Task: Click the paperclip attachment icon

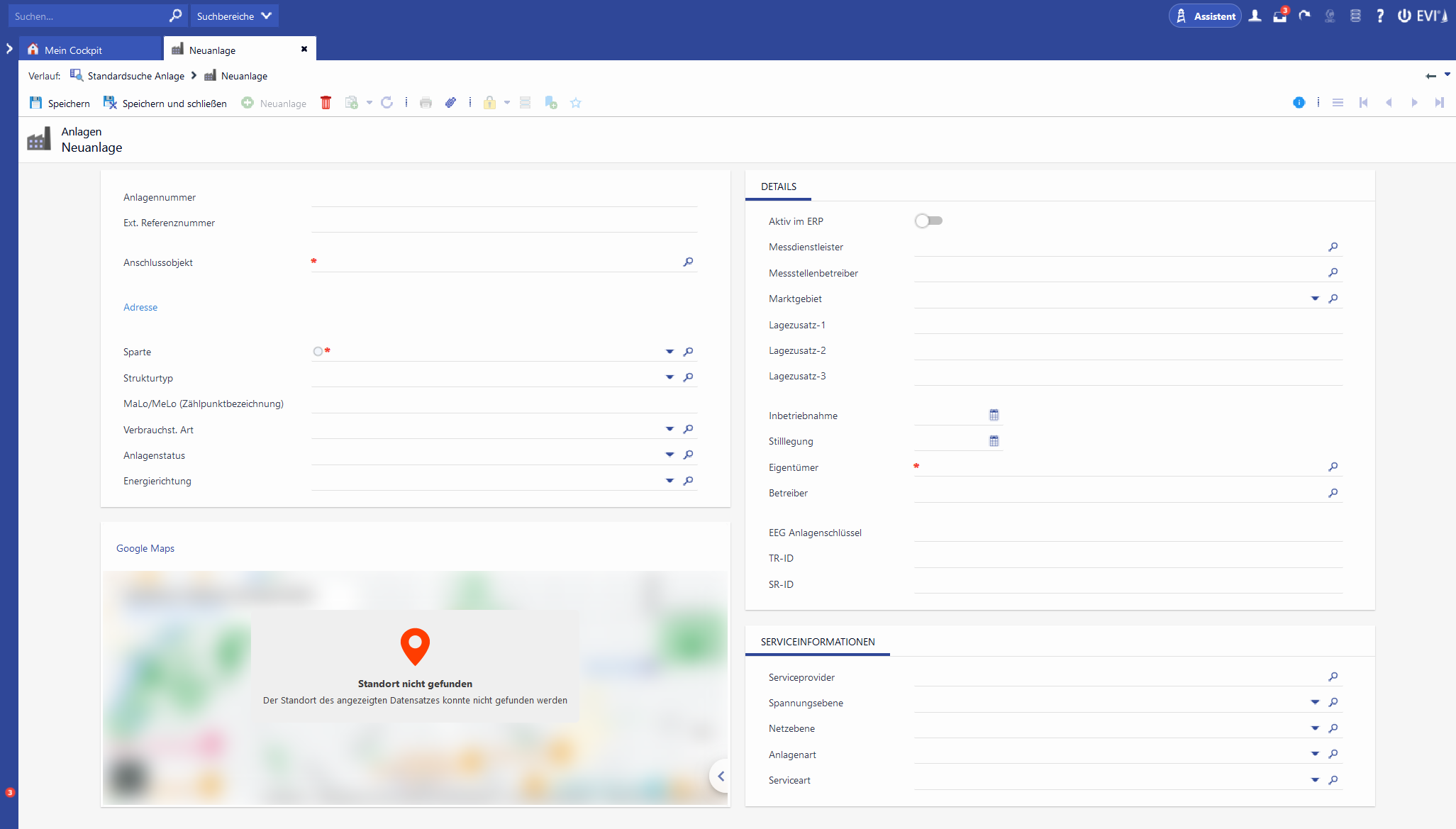Action: tap(450, 103)
